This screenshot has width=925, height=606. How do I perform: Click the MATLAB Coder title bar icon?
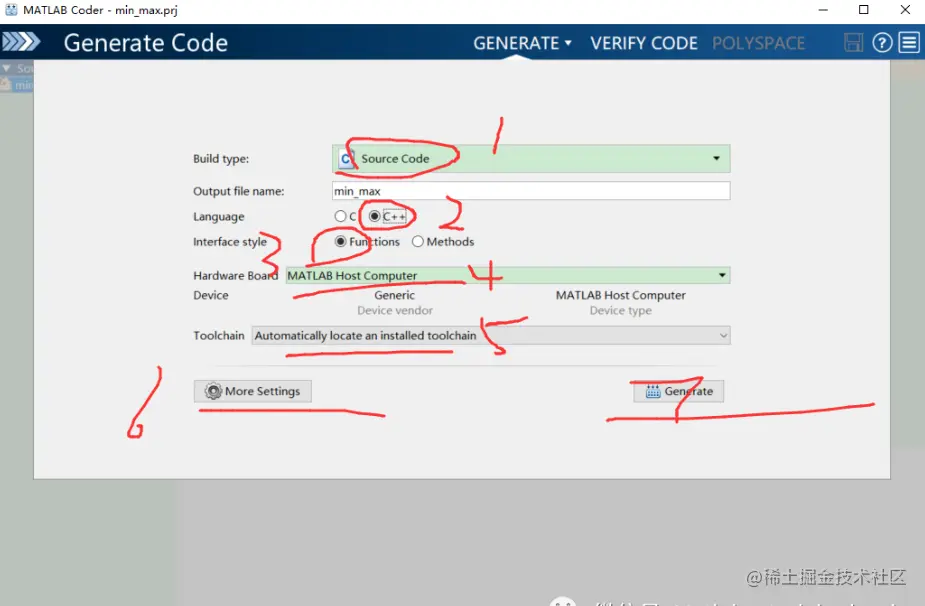coord(11,9)
